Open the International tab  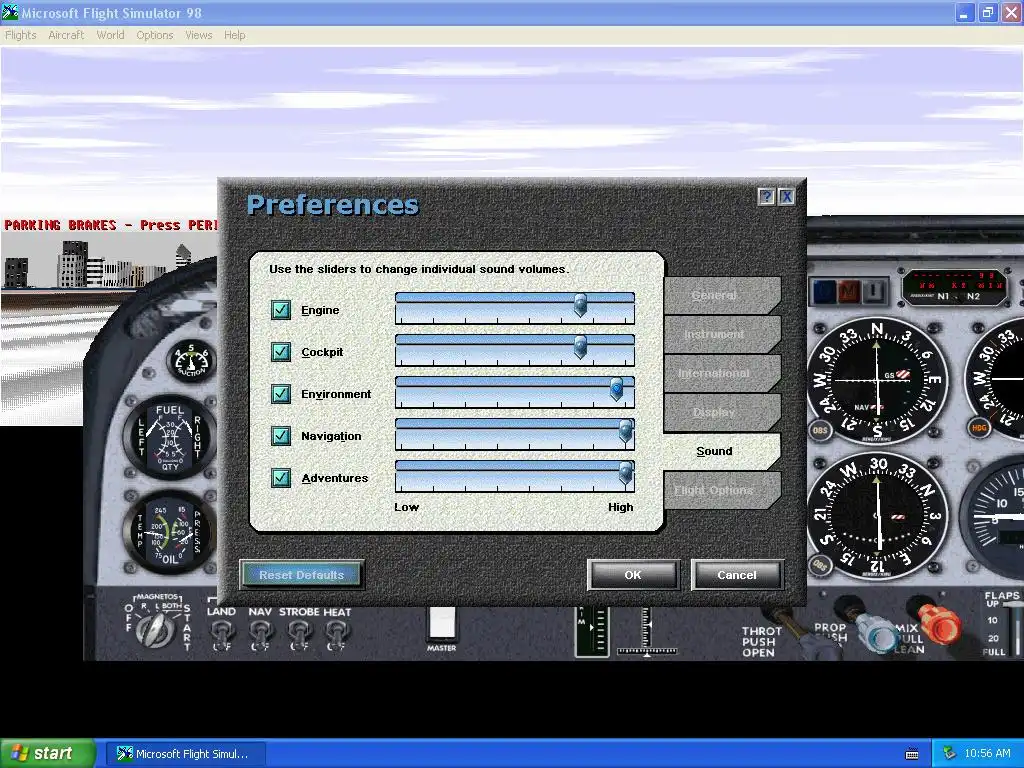[722, 374]
